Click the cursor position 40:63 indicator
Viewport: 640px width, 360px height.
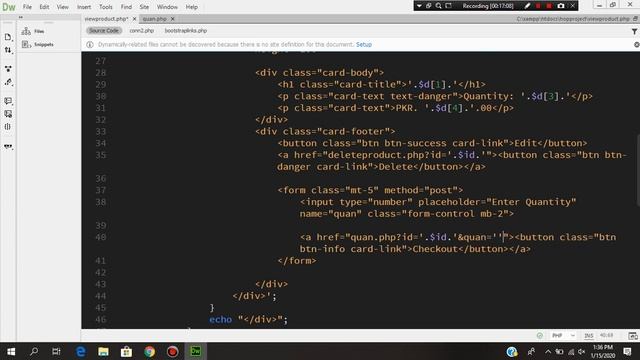click(x=607, y=335)
